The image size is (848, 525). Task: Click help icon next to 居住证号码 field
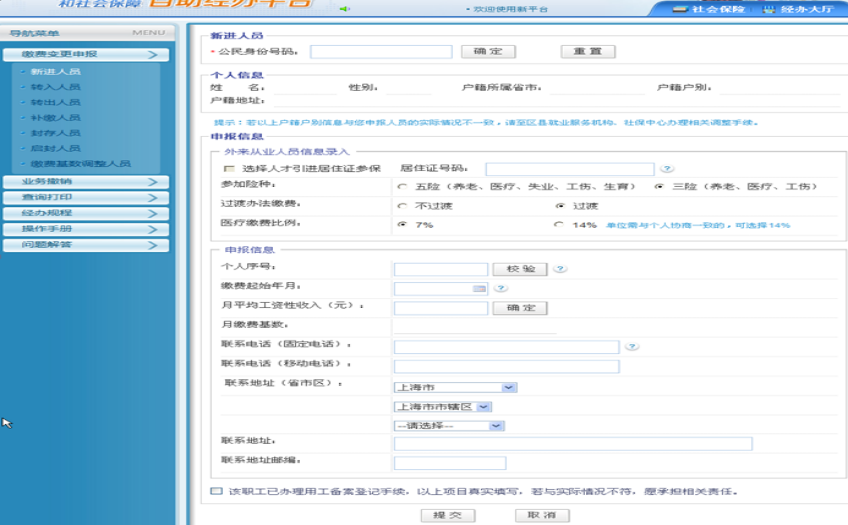tap(667, 169)
